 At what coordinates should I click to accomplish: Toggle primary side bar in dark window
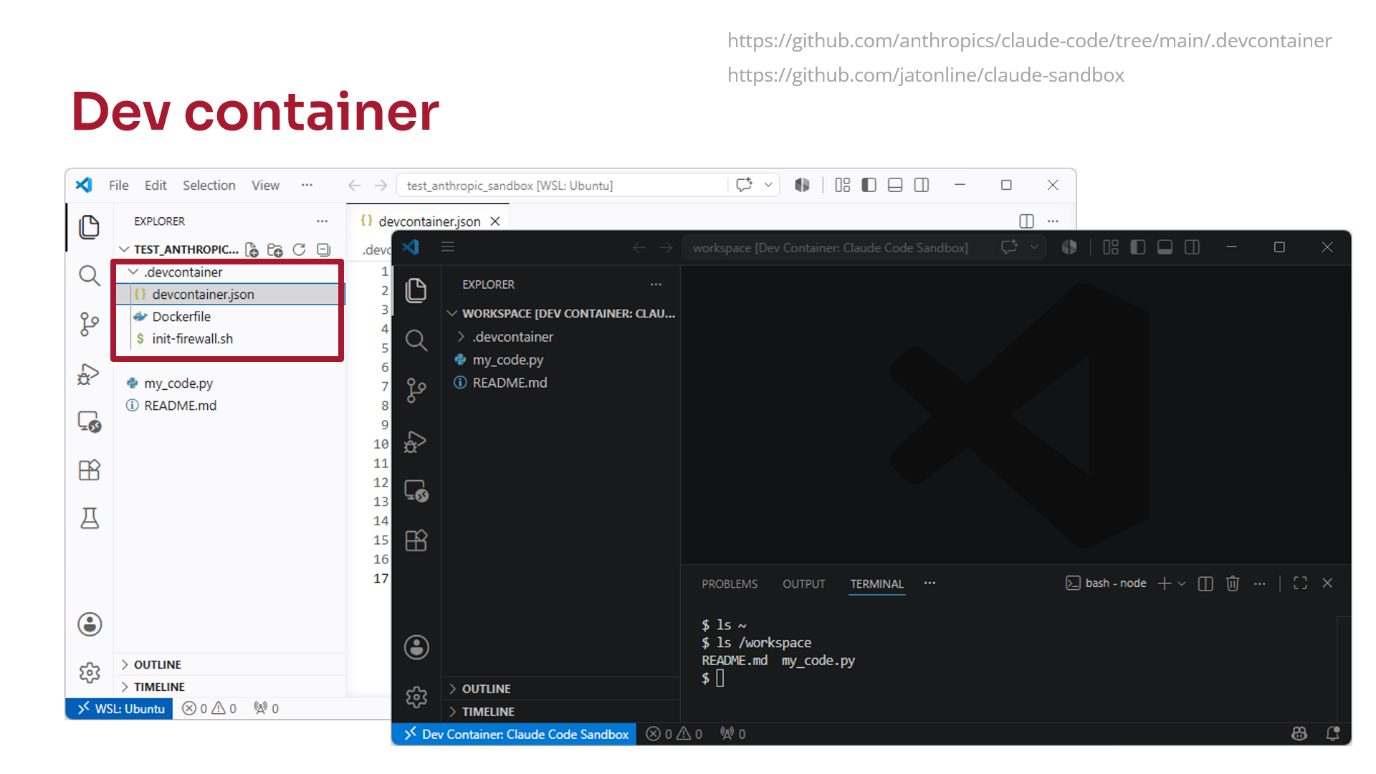point(1137,247)
